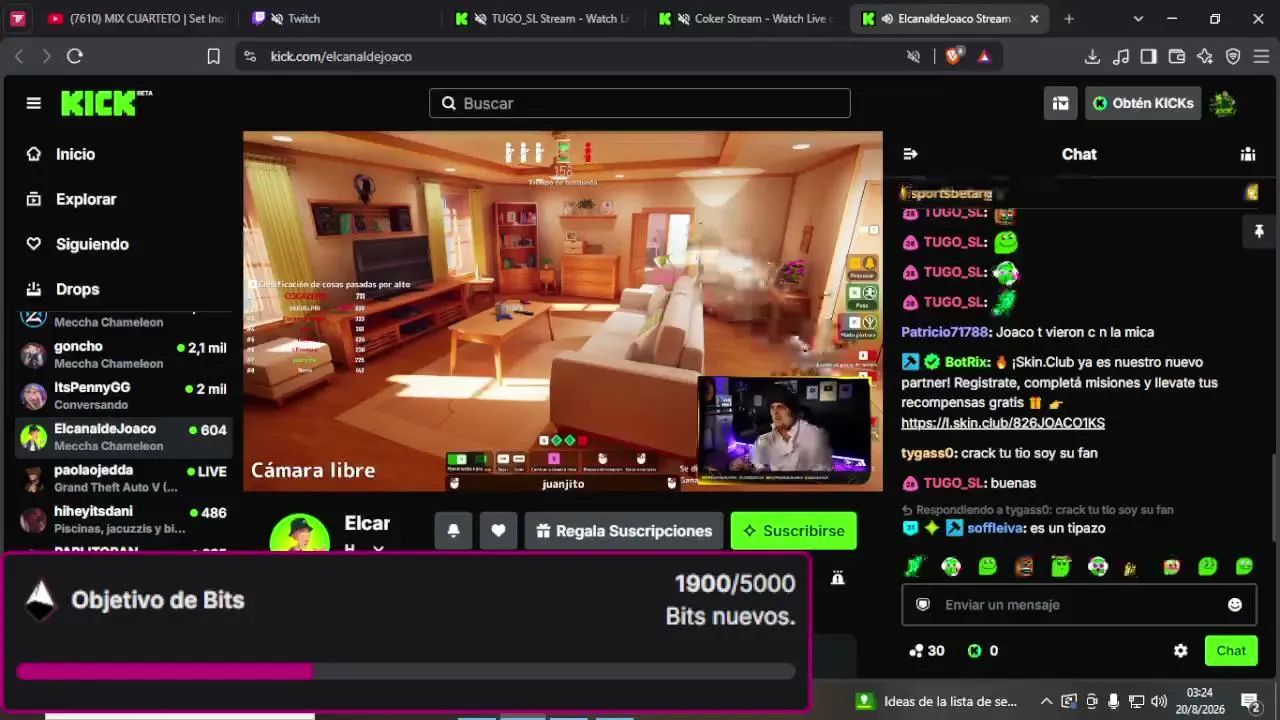View site information icon in address bar

(x=250, y=57)
